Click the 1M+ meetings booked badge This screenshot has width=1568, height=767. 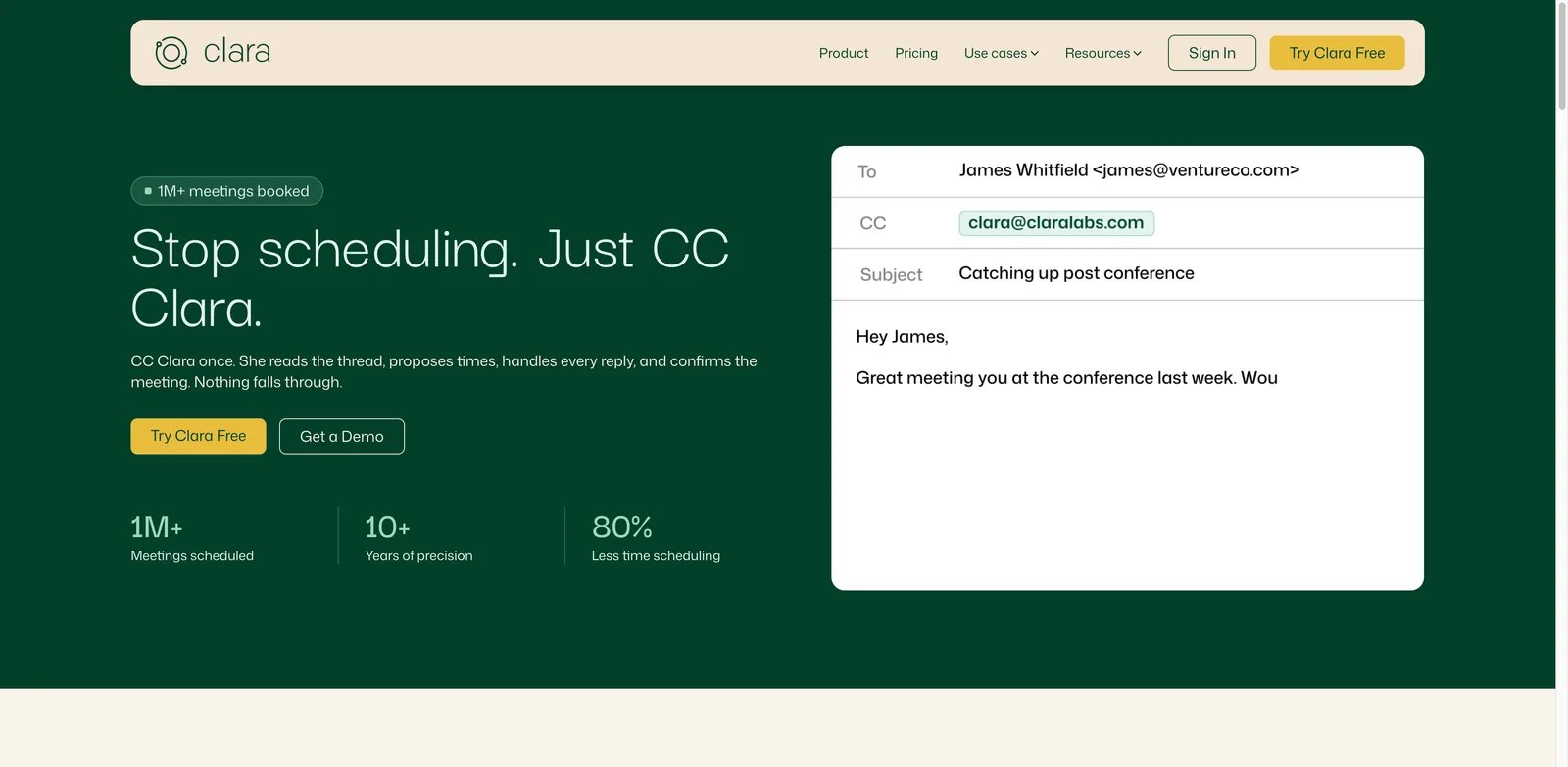(x=227, y=191)
